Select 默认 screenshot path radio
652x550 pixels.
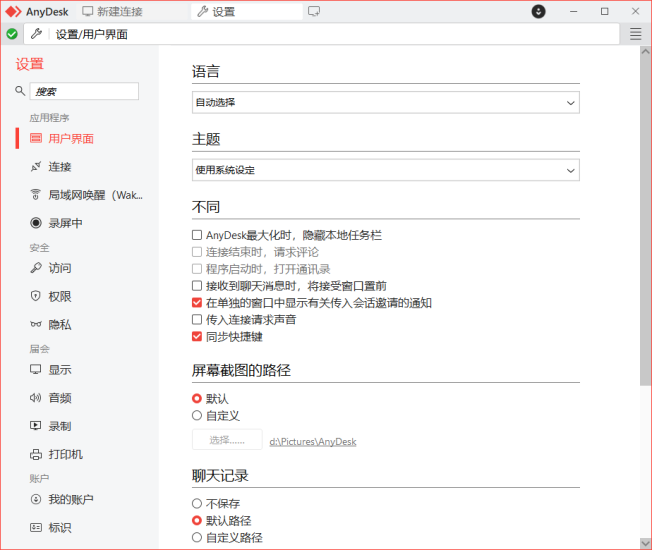[x=197, y=399]
